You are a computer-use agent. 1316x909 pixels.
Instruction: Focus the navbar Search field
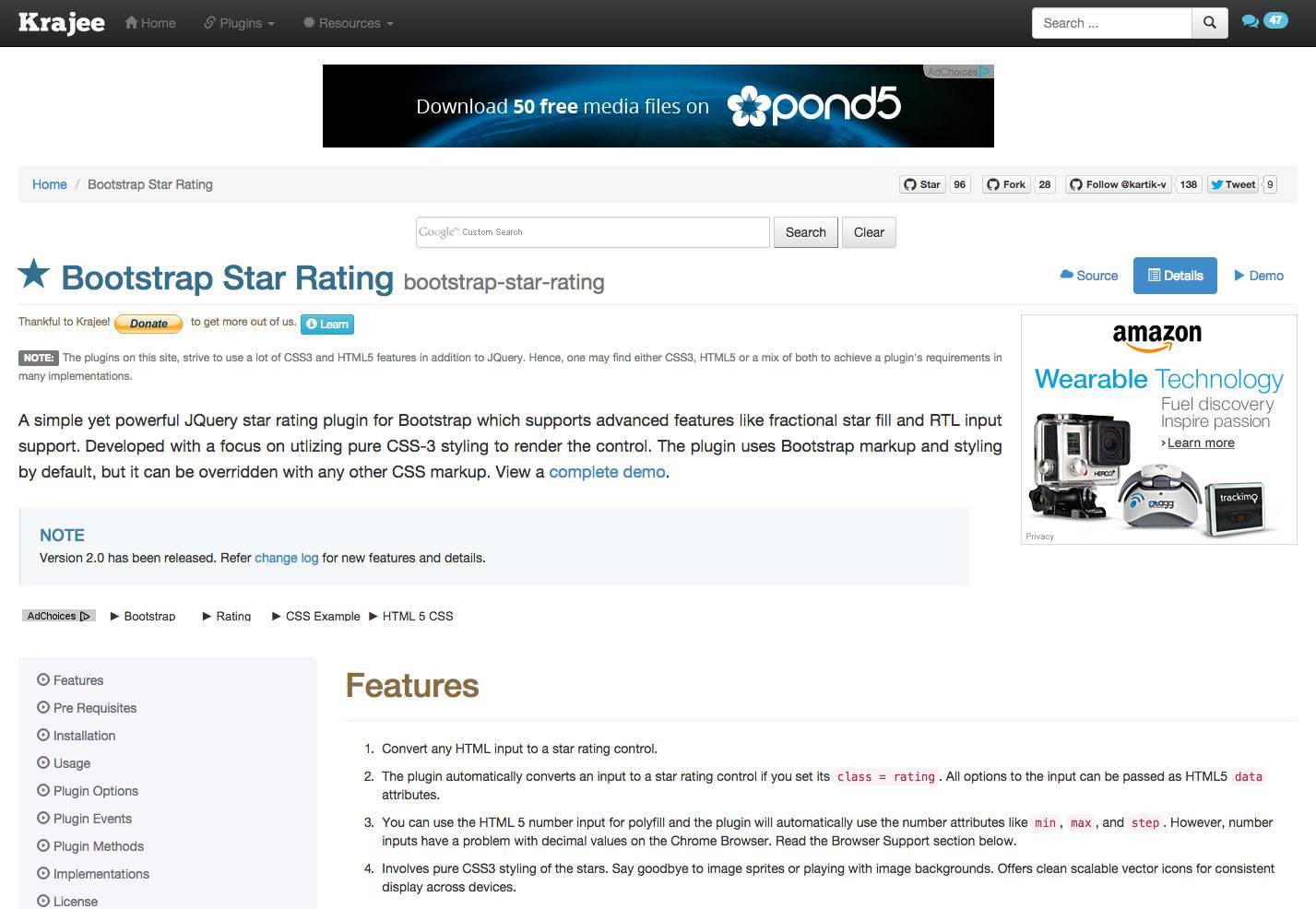click(x=1111, y=23)
